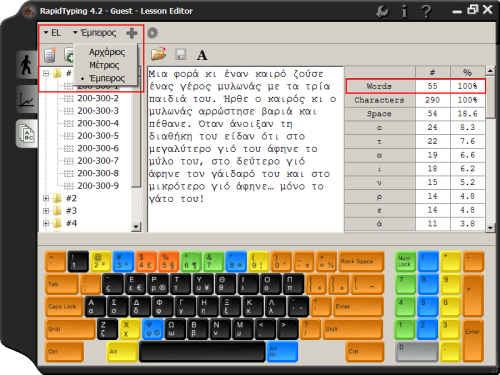Open the options wrench icon

382,12
